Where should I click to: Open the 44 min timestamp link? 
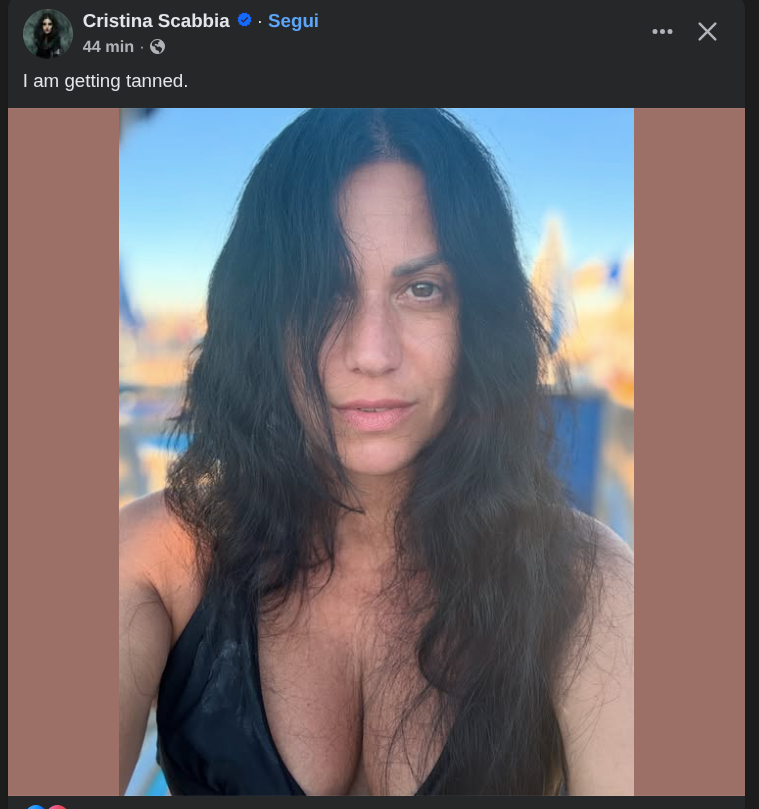(108, 47)
